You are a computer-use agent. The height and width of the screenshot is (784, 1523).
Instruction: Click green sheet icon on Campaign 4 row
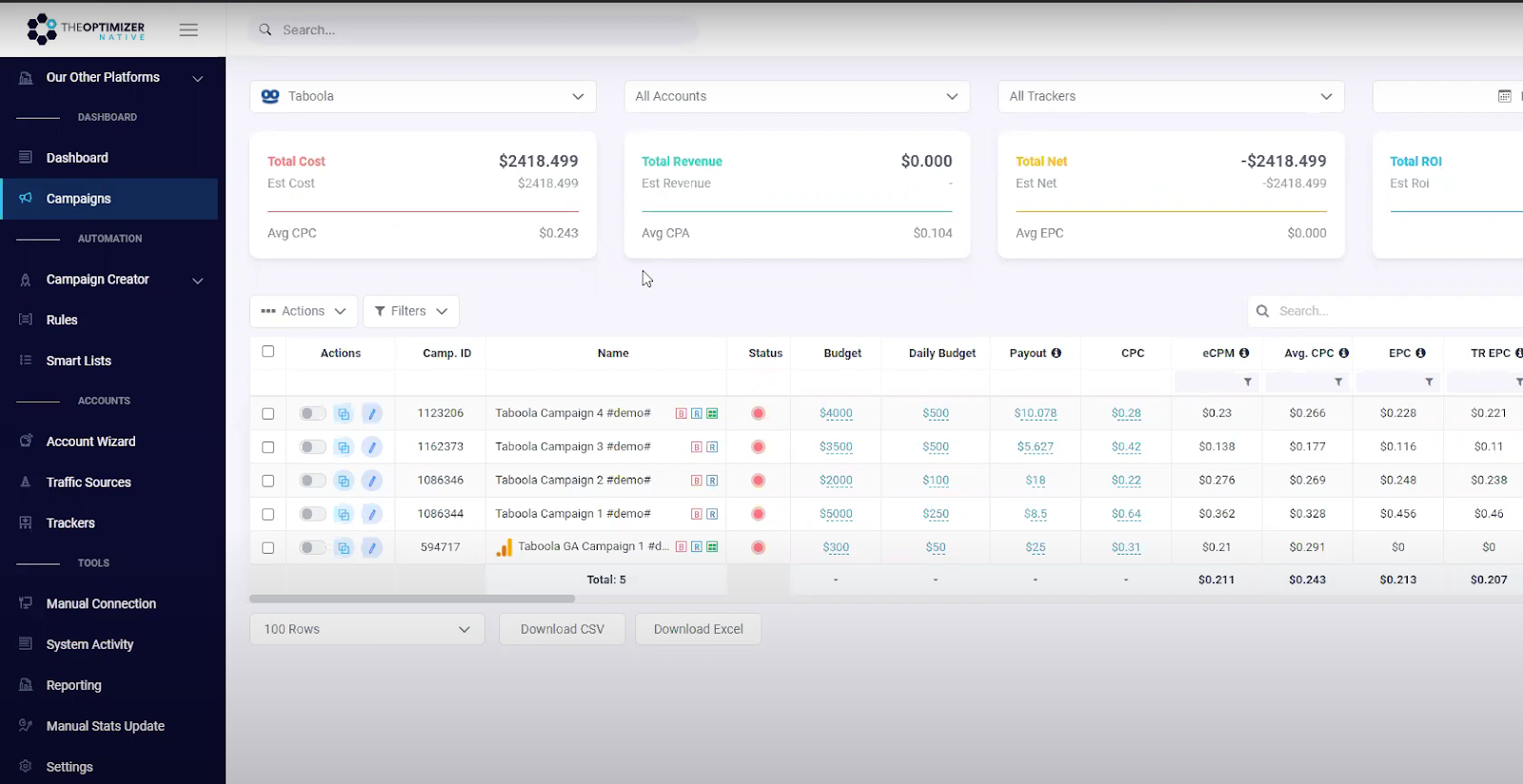coord(712,414)
